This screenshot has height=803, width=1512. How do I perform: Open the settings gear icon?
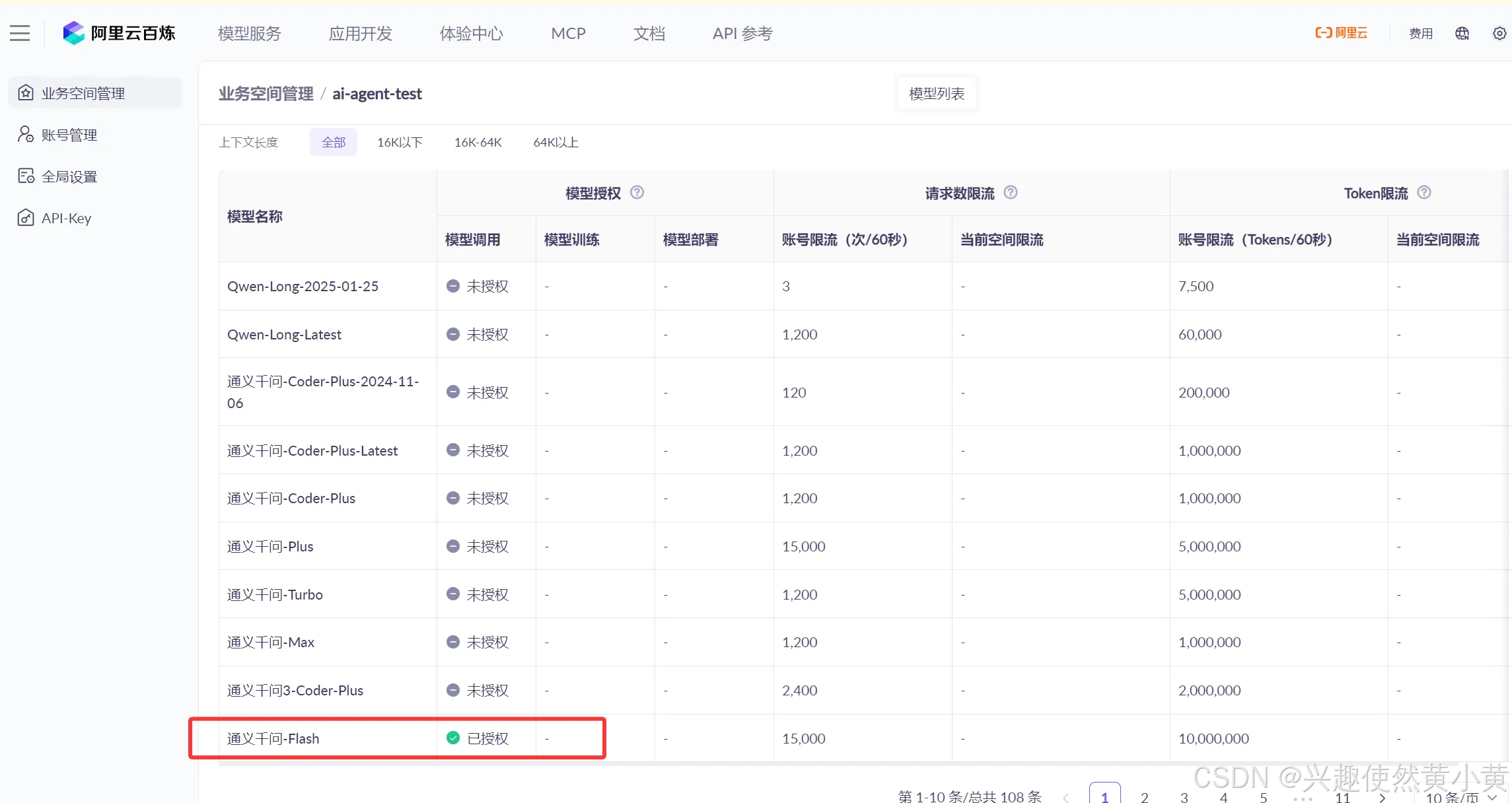point(1499,33)
